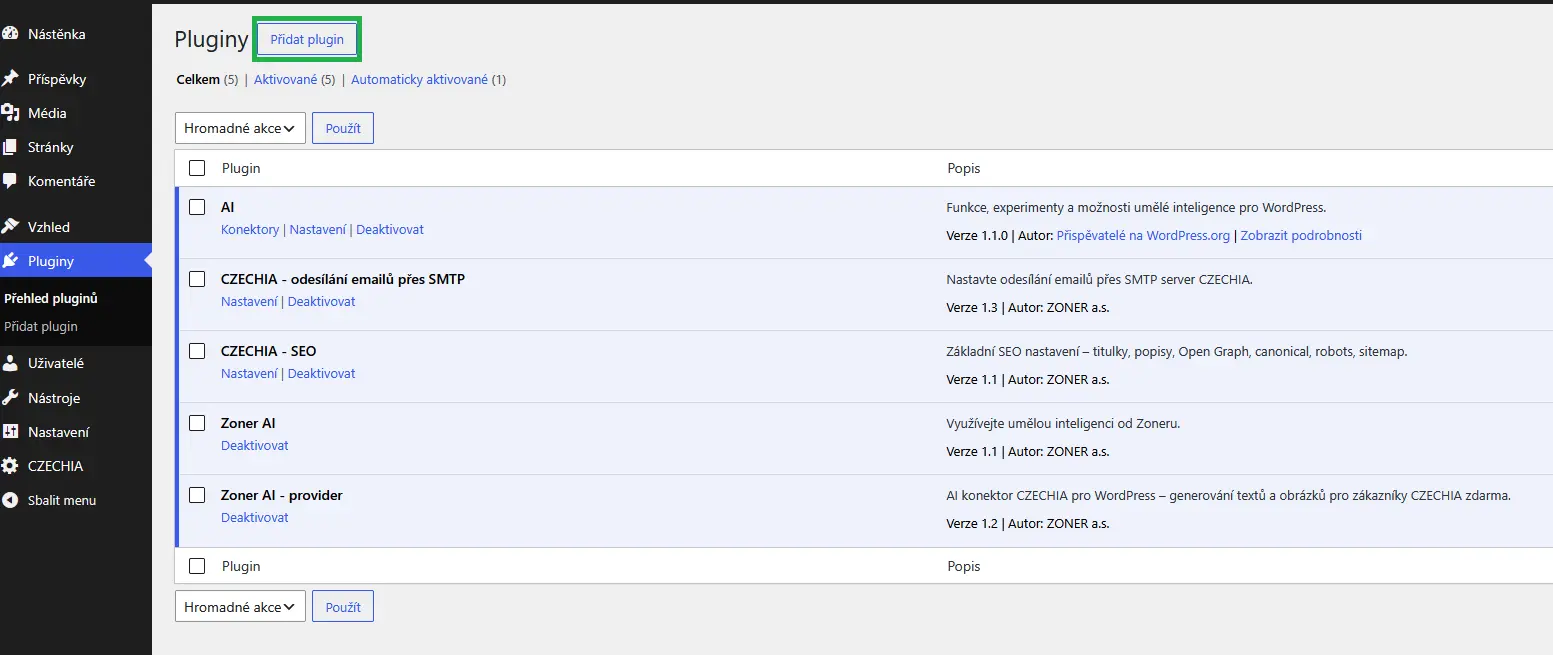Click the Plugin column header at top

[x=241, y=168]
